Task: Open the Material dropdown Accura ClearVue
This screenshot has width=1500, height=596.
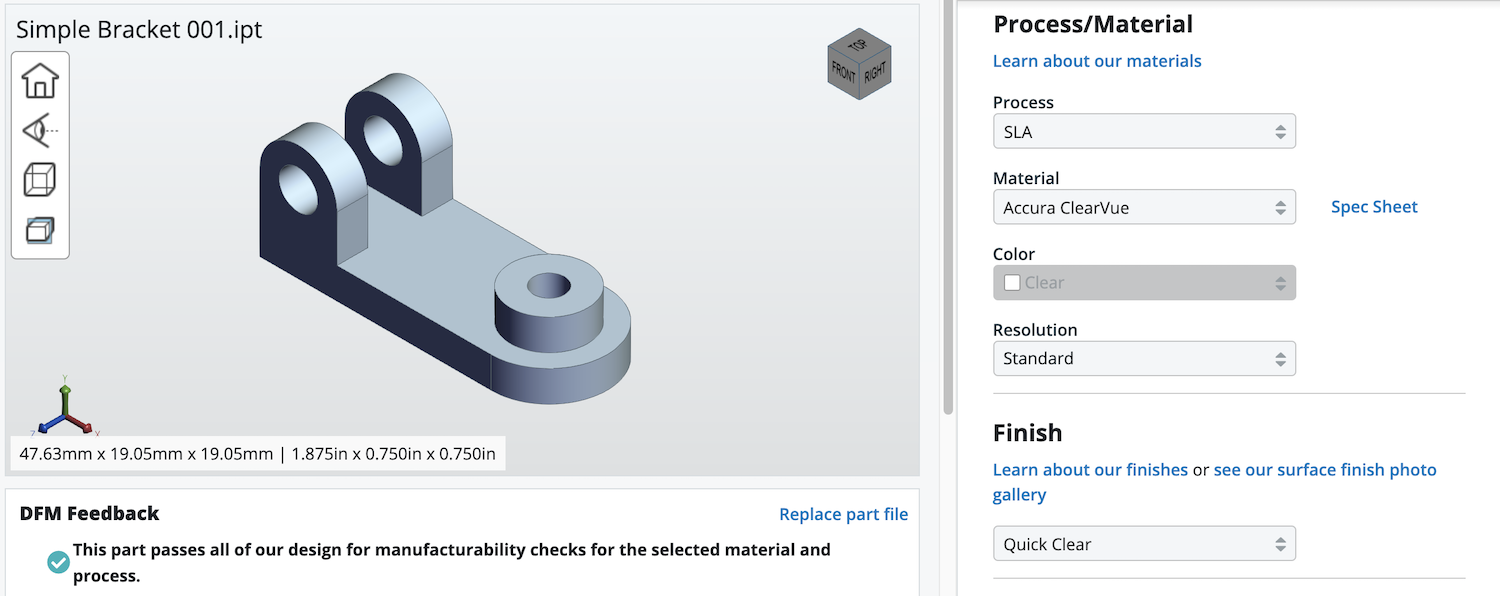Action: 1144,208
